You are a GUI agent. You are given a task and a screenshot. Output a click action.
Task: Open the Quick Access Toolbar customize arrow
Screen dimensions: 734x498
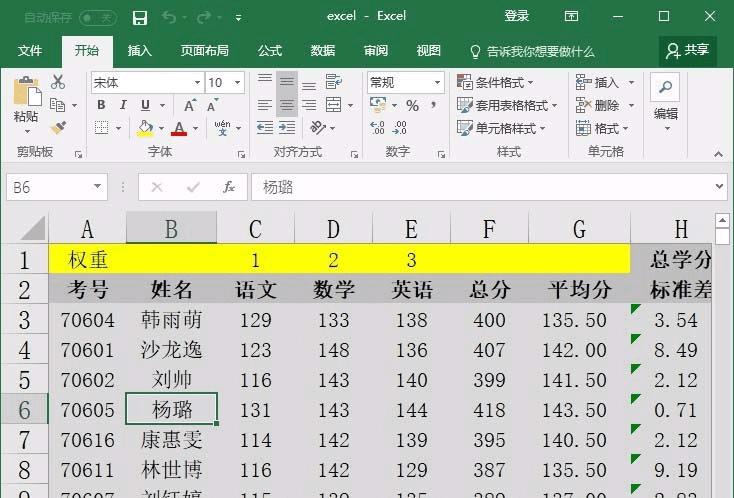tap(238, 18)
